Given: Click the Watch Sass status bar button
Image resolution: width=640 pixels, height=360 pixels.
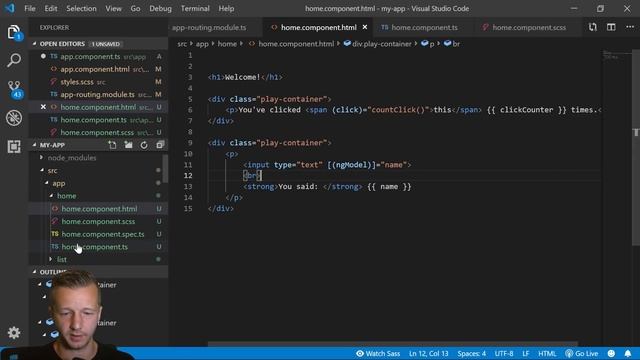Looking at the screenshot, I should (x=378, y=353).
